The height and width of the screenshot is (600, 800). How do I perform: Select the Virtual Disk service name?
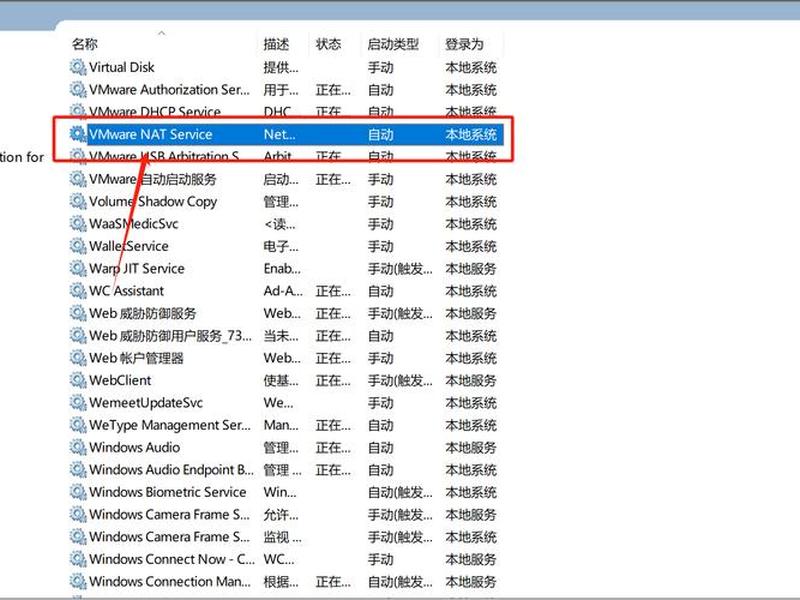[121, 67]
